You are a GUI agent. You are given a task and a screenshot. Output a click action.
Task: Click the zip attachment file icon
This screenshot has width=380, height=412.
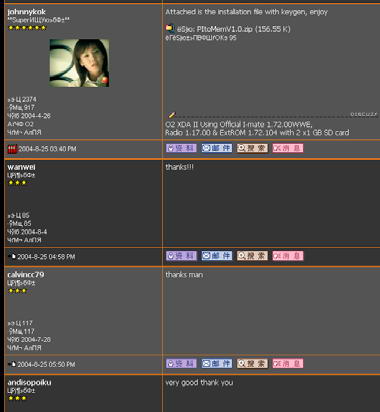pyautogui.click(x=170, y=28)
